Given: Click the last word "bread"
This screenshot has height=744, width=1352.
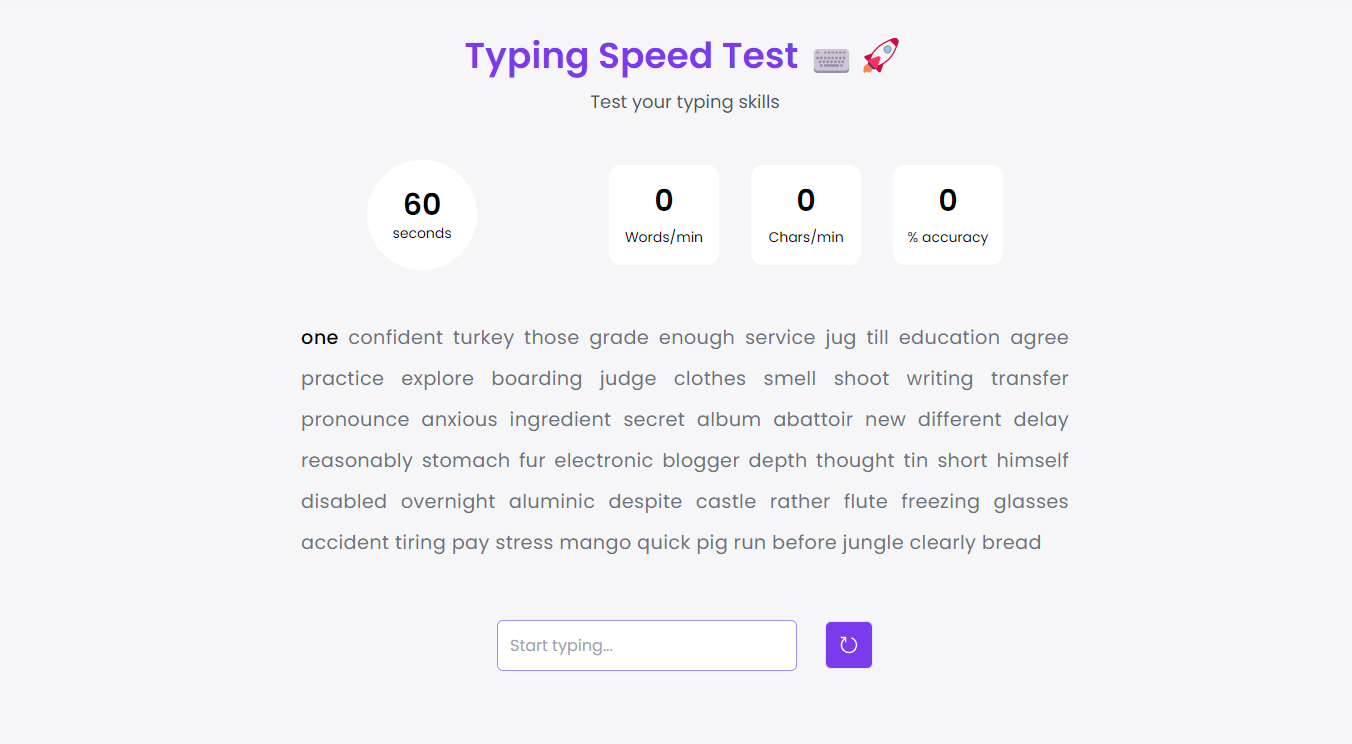Looking at the screenshot, I should point(1011,543).
